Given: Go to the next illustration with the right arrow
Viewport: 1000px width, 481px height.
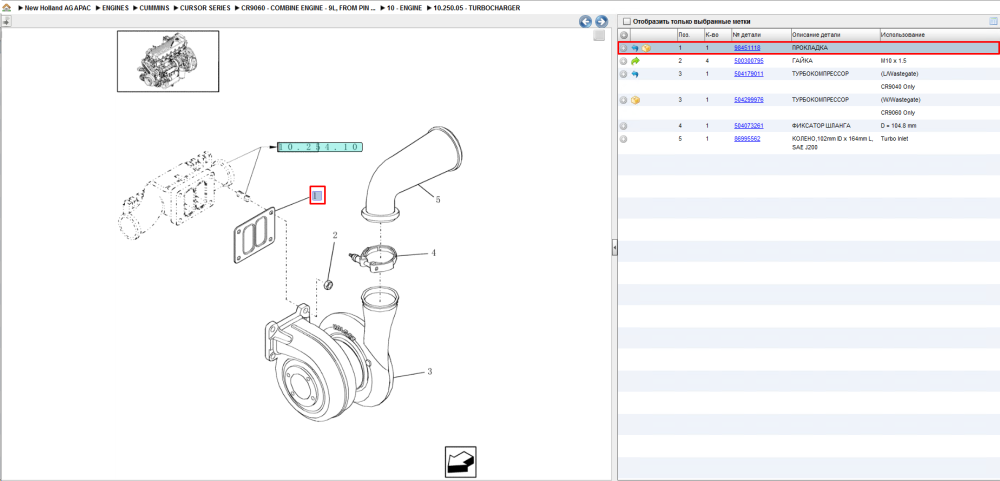Looking at the screenshot, I should (600, 22).
